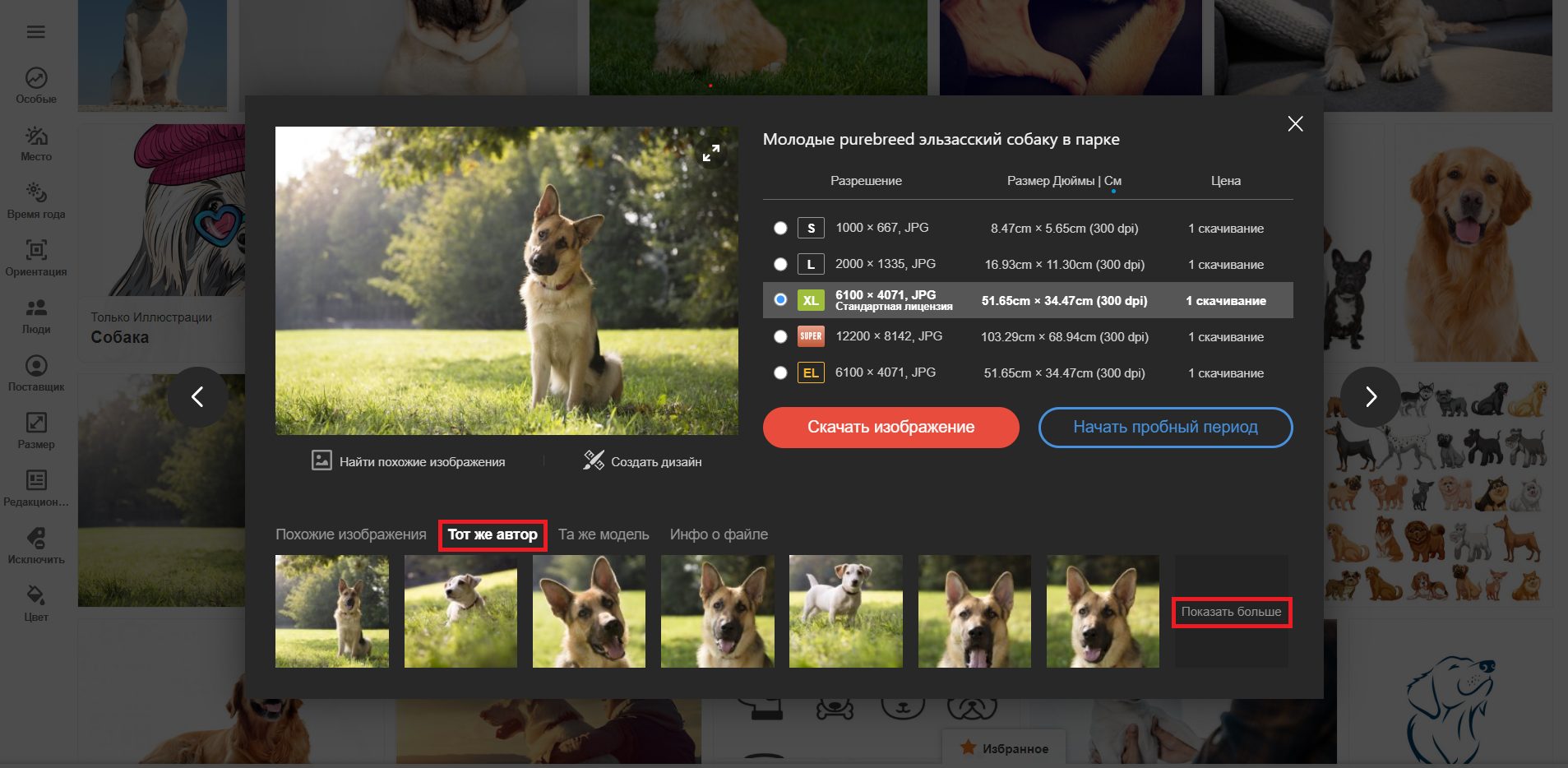The width and height of the screenshot is (1568, 768).
Task: Open the Избранное favorites button
Action: pyautogui.click(x=1004, y=748)
